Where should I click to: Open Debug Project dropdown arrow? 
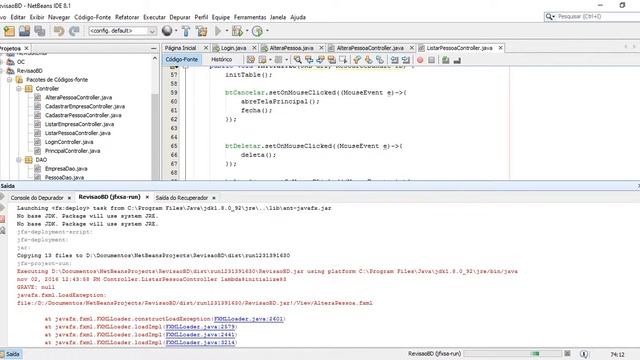pyautogui.click(x=247, y=31)
